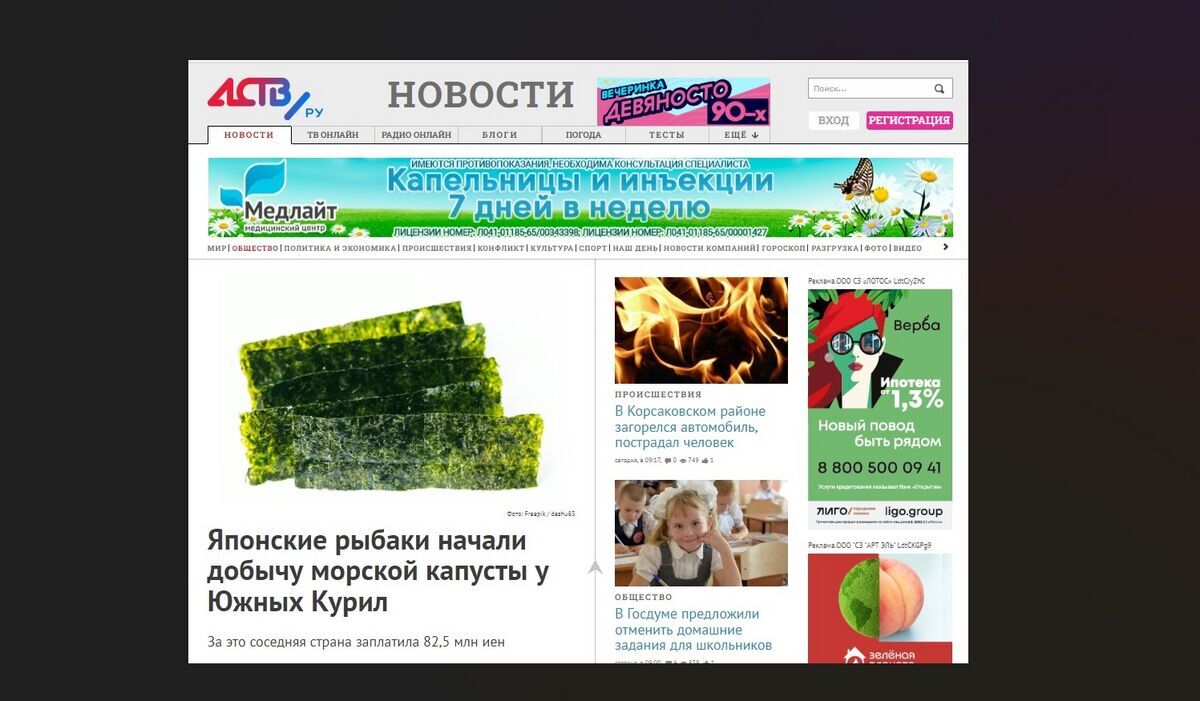Open the МИР category
The image size is (1200, 701).
pos(217,248)
